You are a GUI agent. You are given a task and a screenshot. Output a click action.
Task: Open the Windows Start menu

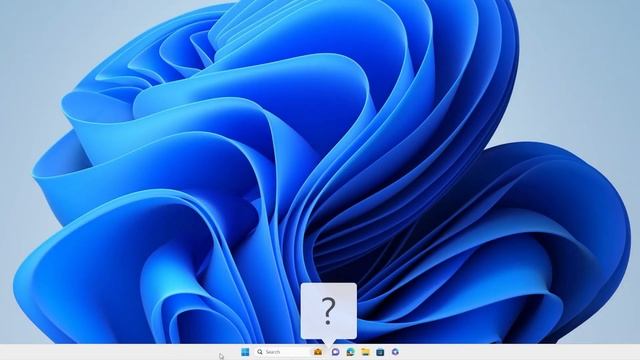pos(245,352)
